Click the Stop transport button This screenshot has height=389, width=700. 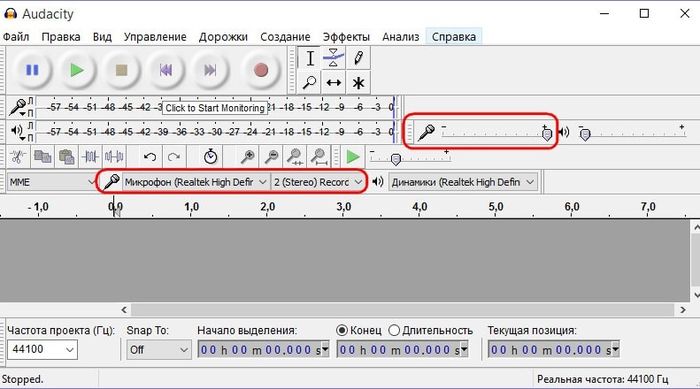click(x=121, y=70)
